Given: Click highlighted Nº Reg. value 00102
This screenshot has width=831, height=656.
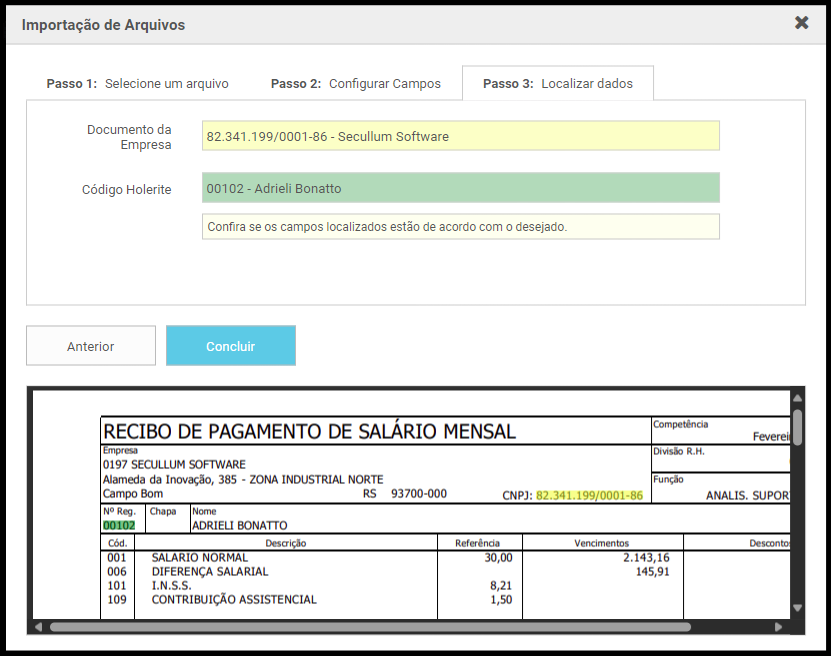Looking at the screenshot, I should 119,525.
